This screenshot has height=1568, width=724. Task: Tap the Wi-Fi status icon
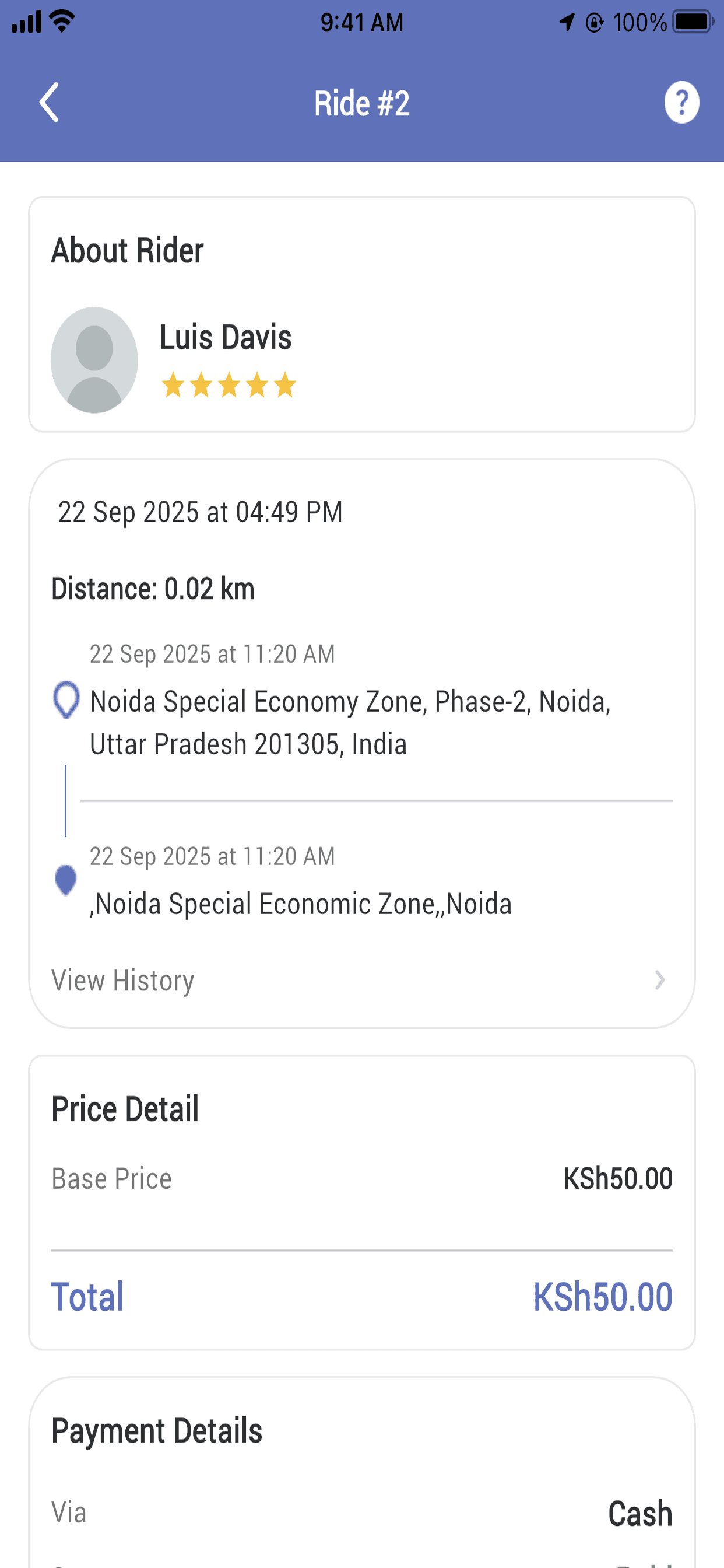[x=62, y=22]
